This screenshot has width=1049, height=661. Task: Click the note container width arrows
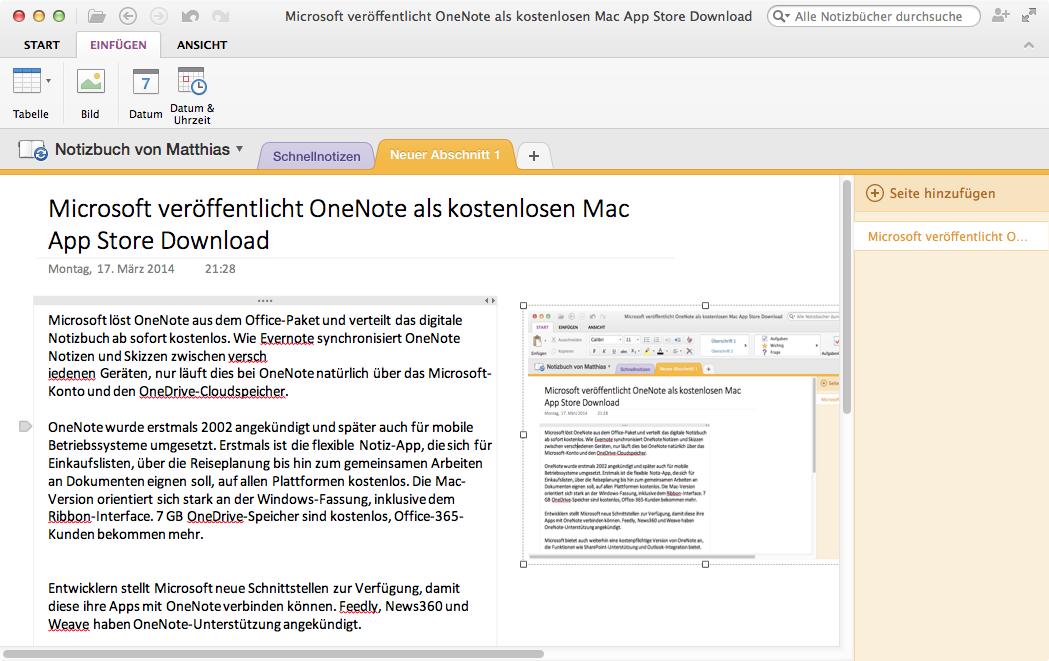(x=490, y=300)
